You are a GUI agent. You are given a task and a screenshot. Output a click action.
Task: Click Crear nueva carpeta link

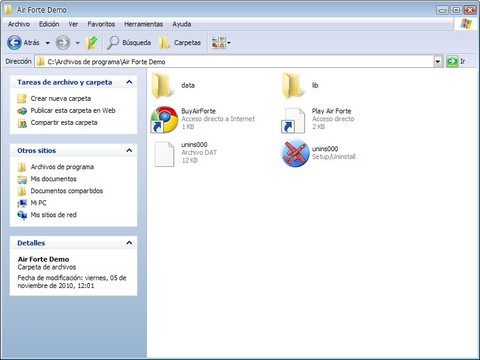(x=61, y=99)
